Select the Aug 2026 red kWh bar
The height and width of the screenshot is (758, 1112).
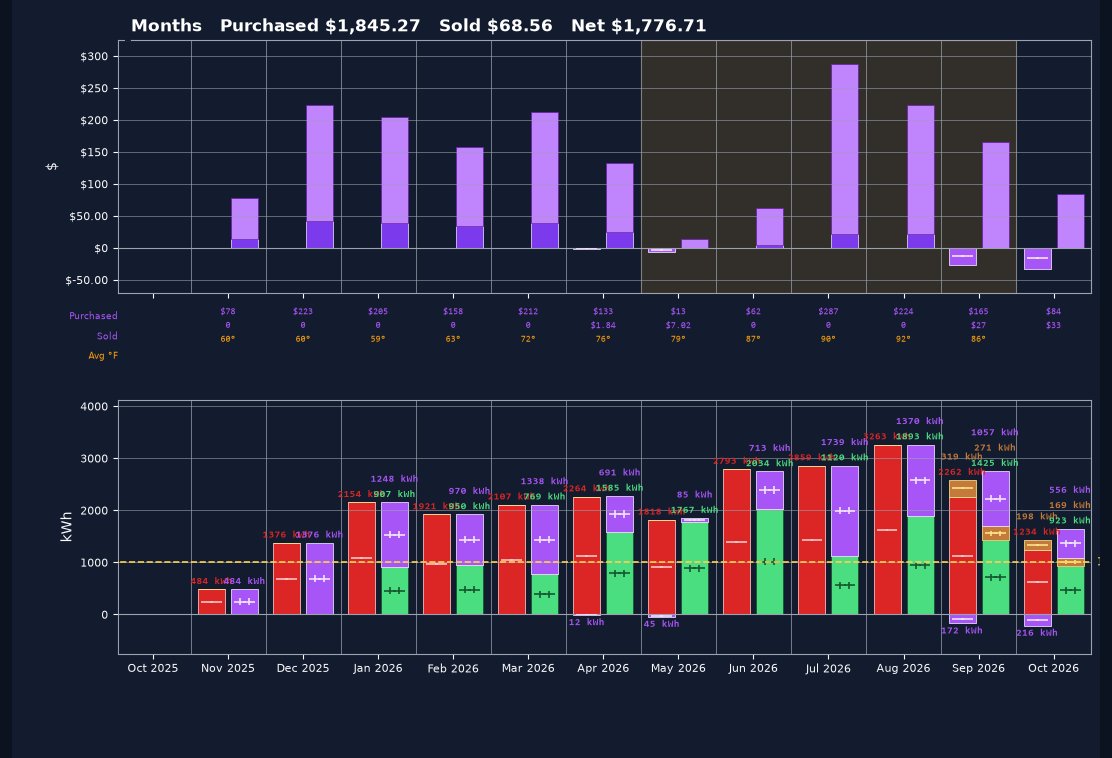(887, 530)
